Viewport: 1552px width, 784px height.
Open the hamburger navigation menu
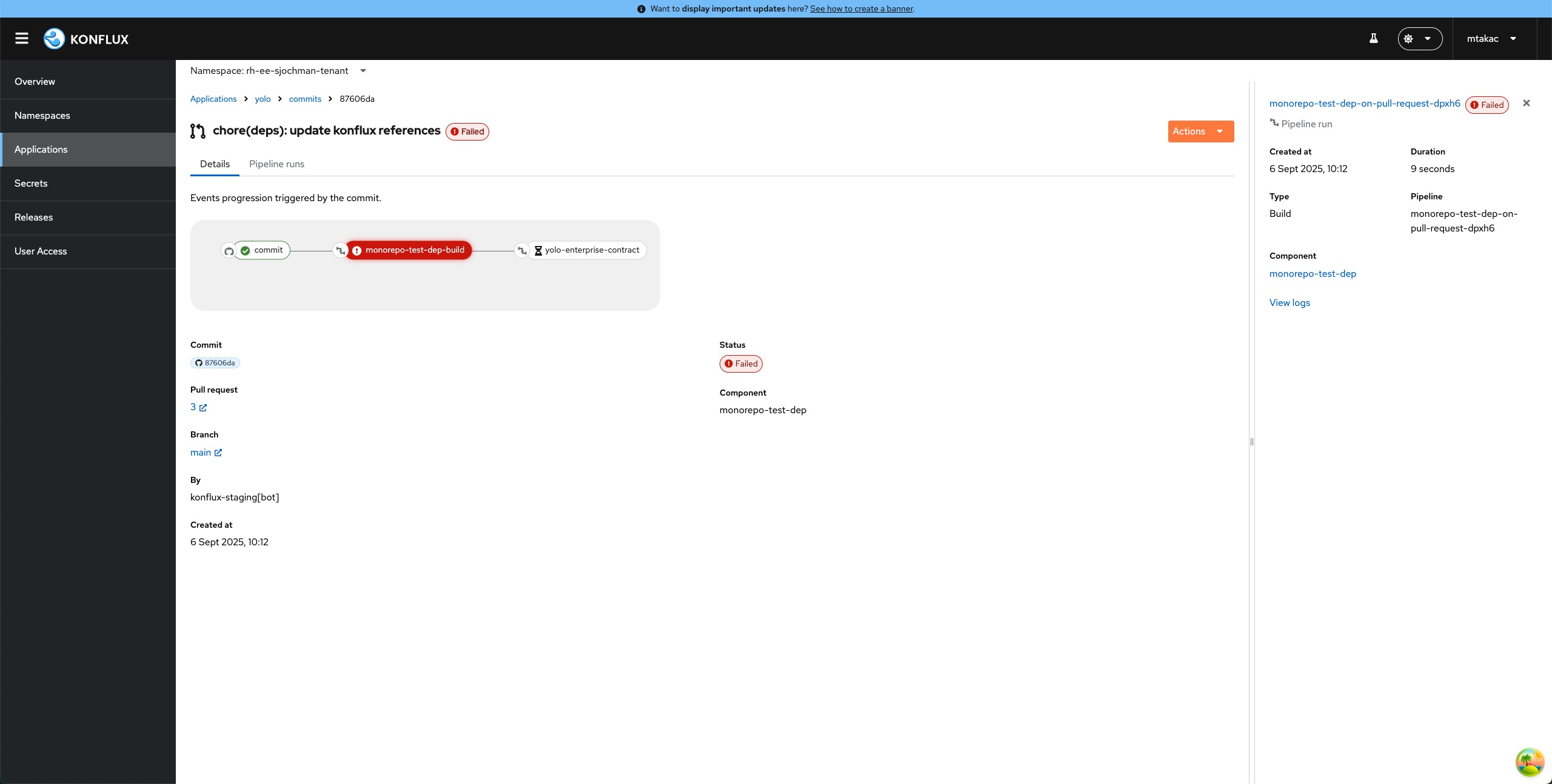click(22, 39)
